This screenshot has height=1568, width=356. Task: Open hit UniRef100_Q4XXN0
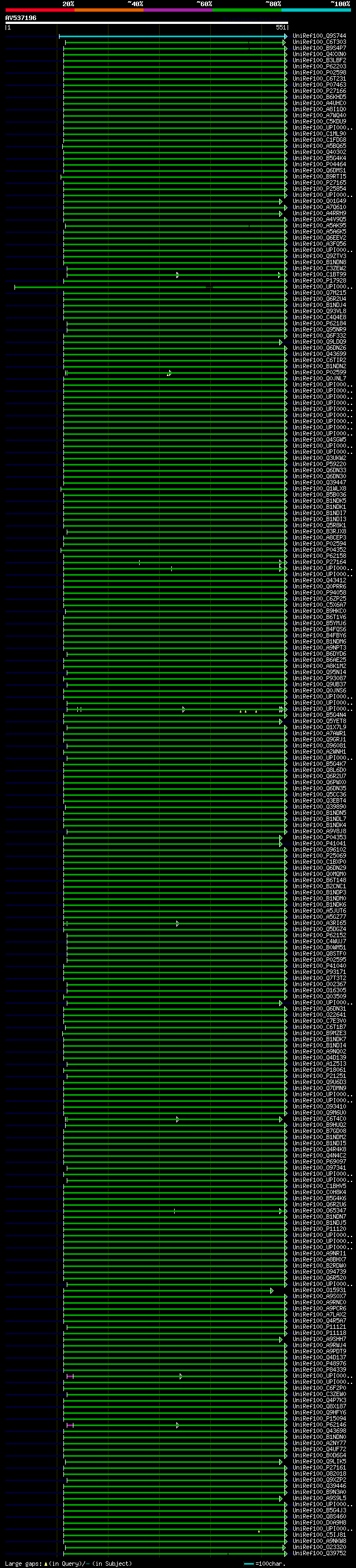pos(319,54)
